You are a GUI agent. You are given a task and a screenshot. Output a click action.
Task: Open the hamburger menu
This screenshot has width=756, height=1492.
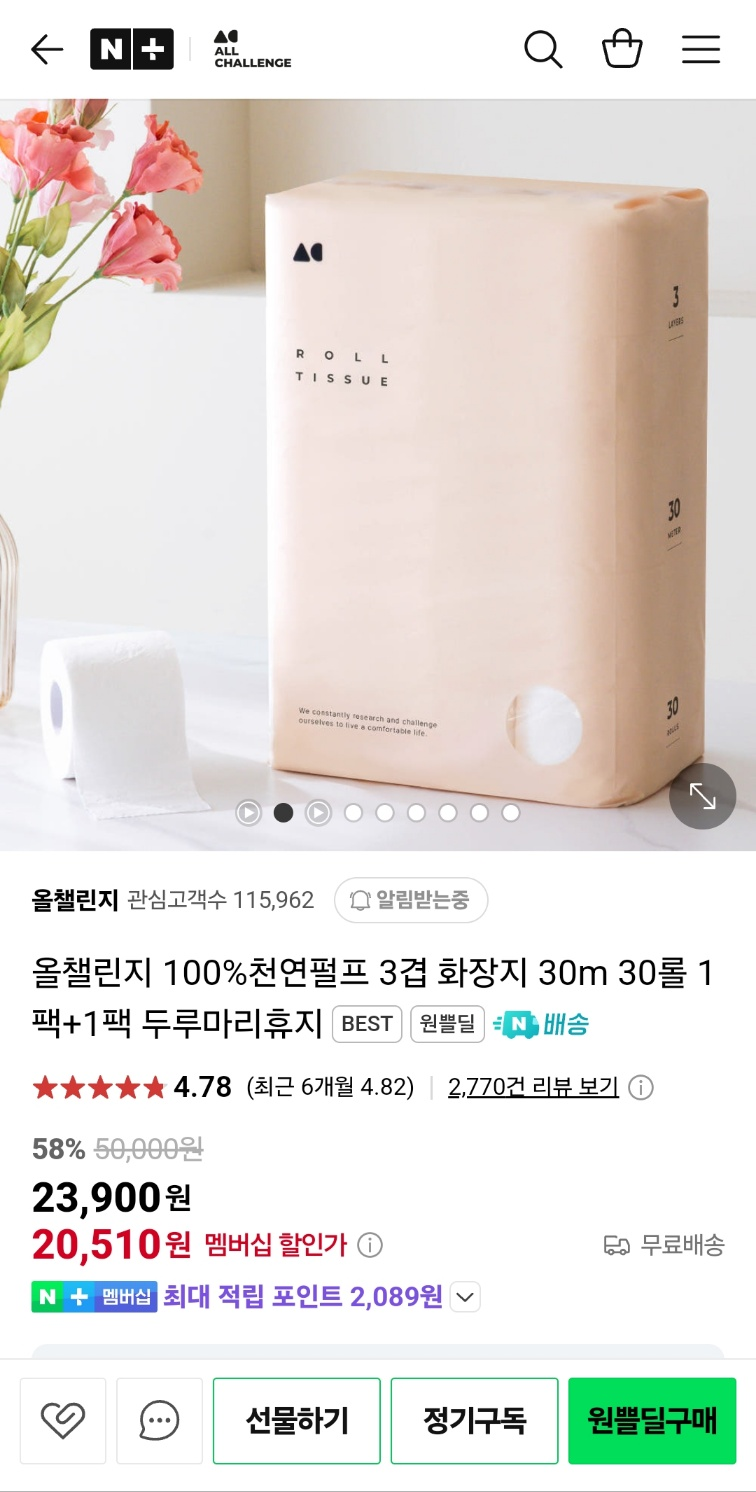click(701, 49)
